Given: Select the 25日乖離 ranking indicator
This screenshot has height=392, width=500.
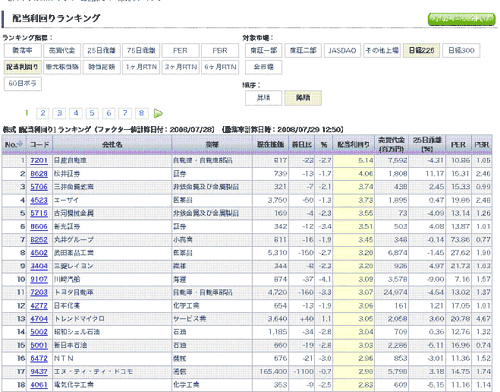Looking at the screenshot, I should pyautogui.click(x=101, y=51).
